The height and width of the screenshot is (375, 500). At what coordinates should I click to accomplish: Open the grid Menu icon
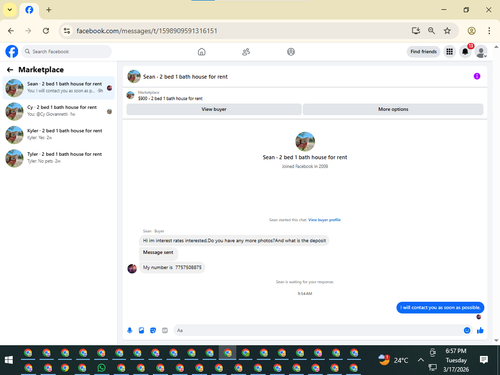(450, 52)
